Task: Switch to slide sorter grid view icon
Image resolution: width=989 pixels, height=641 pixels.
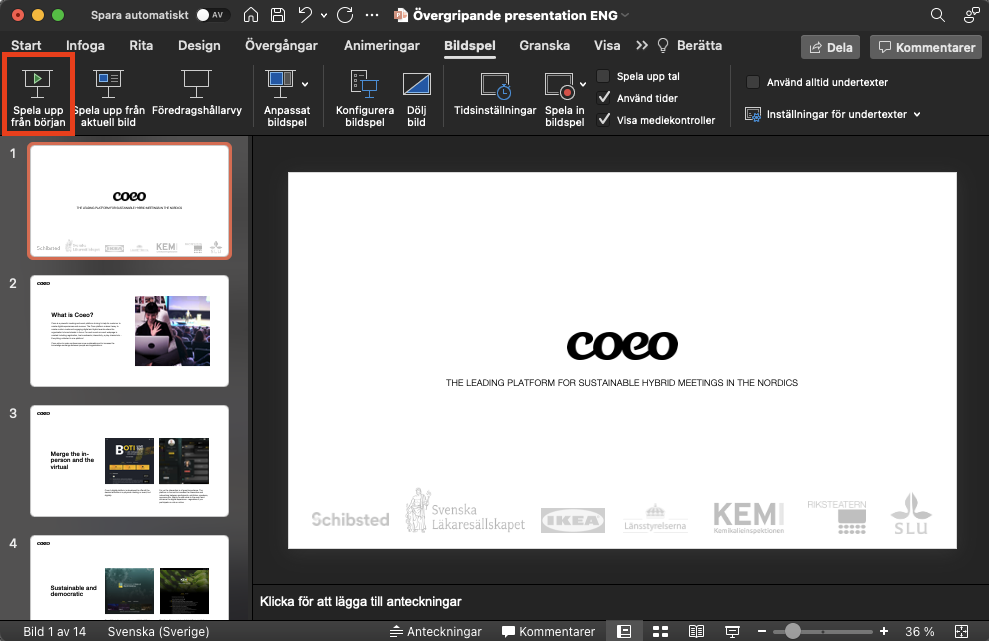Action: point(660,631)
